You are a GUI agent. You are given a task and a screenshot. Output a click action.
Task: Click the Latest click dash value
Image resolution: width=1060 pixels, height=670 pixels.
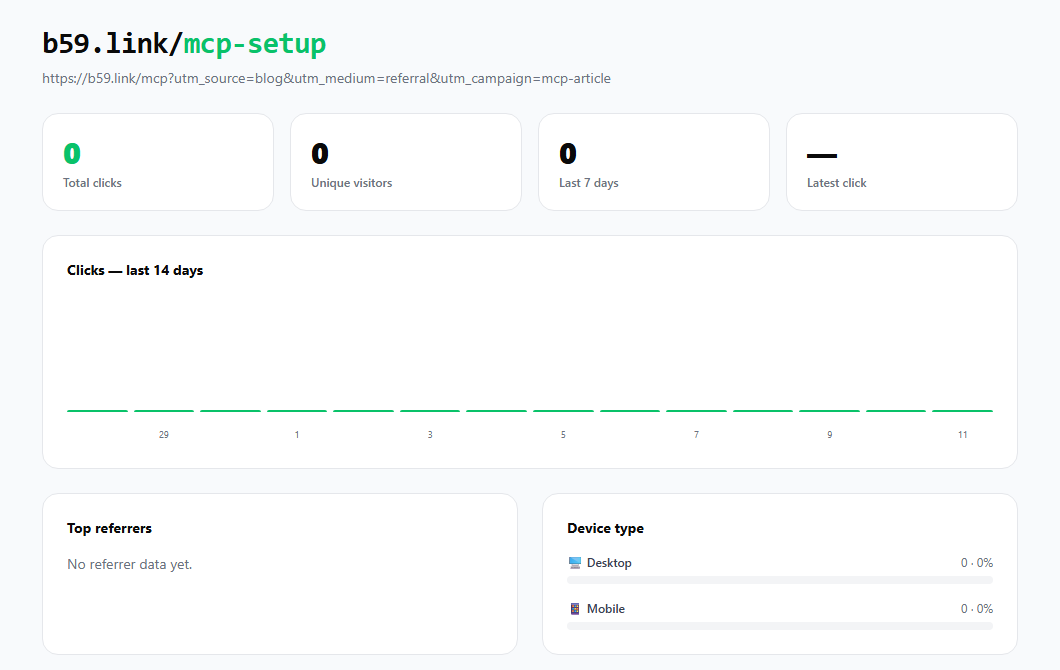(x=822, y=155)
